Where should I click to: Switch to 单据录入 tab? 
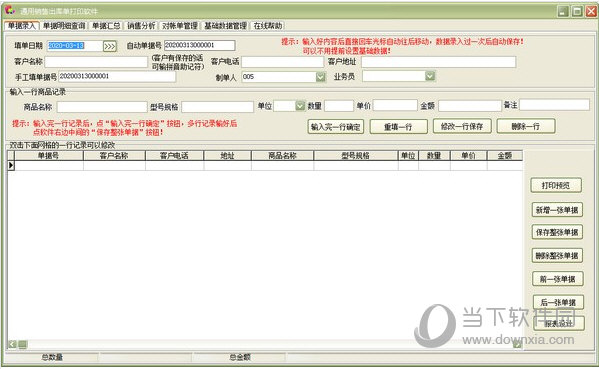21,26
